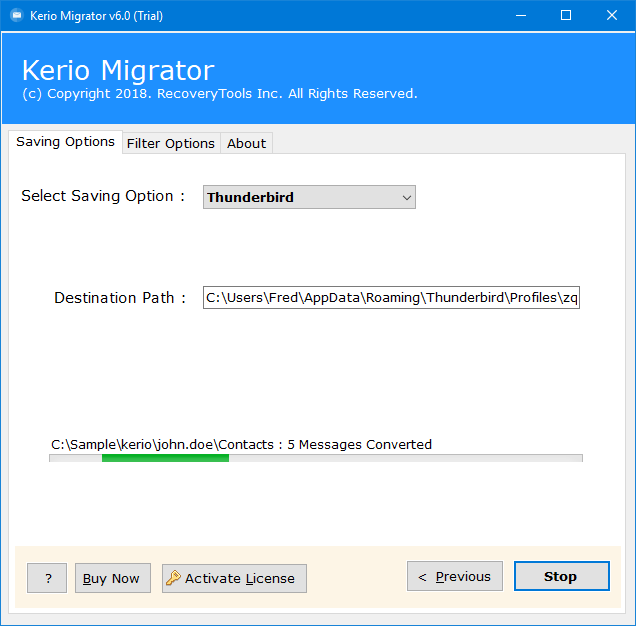Click the '5 Messages Converted' status text
The width and height of the screenshot is (636, 626).
click(x=359, y=444)
